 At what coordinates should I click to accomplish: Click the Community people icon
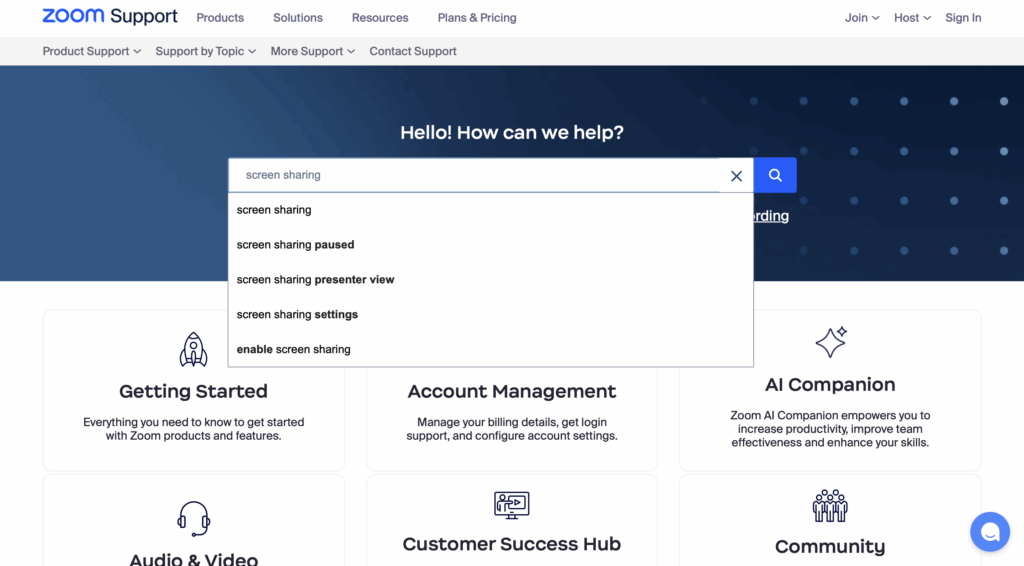tap(830, 506)
